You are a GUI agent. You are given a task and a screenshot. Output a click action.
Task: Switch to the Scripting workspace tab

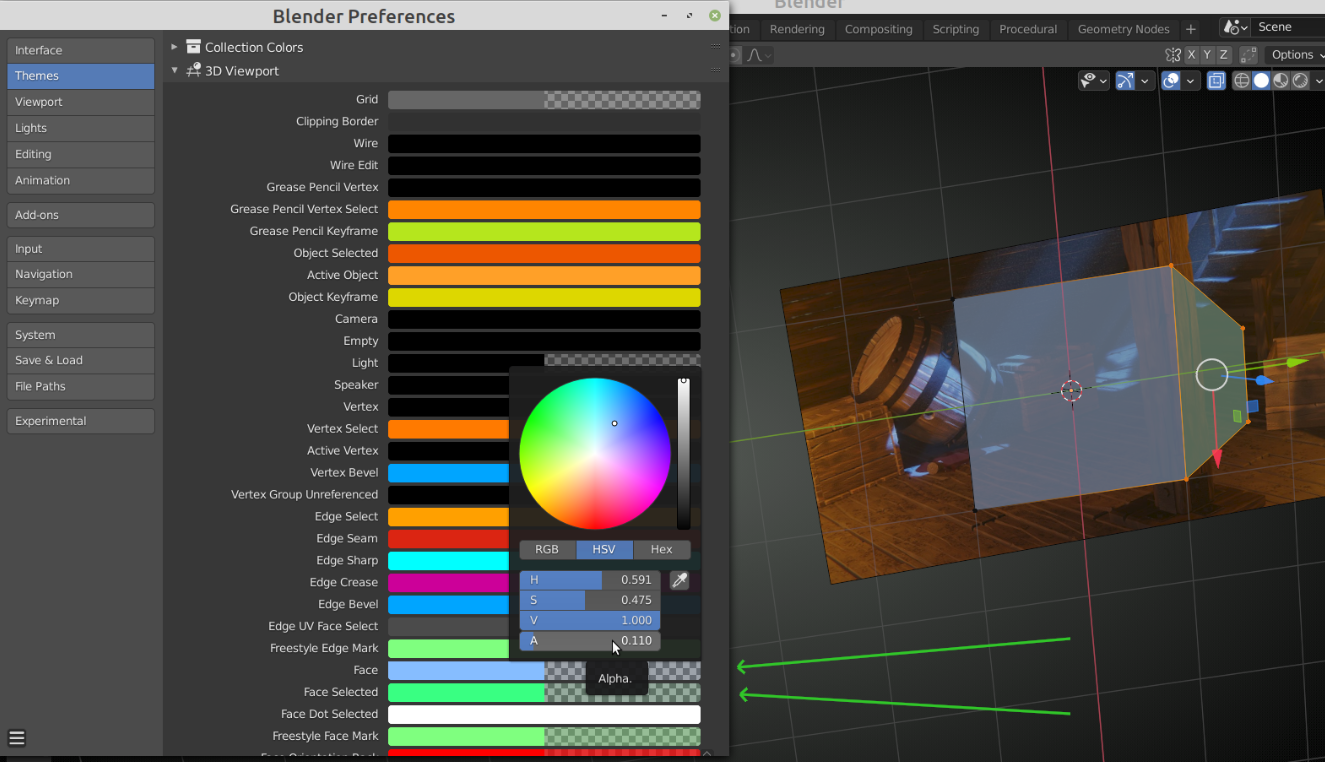coord(955,29)
